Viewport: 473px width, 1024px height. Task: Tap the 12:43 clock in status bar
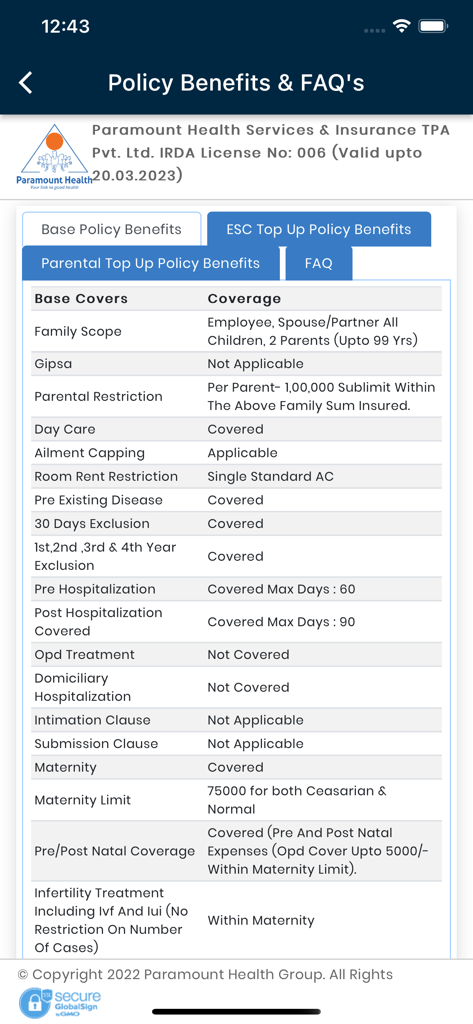pos(65,26)
